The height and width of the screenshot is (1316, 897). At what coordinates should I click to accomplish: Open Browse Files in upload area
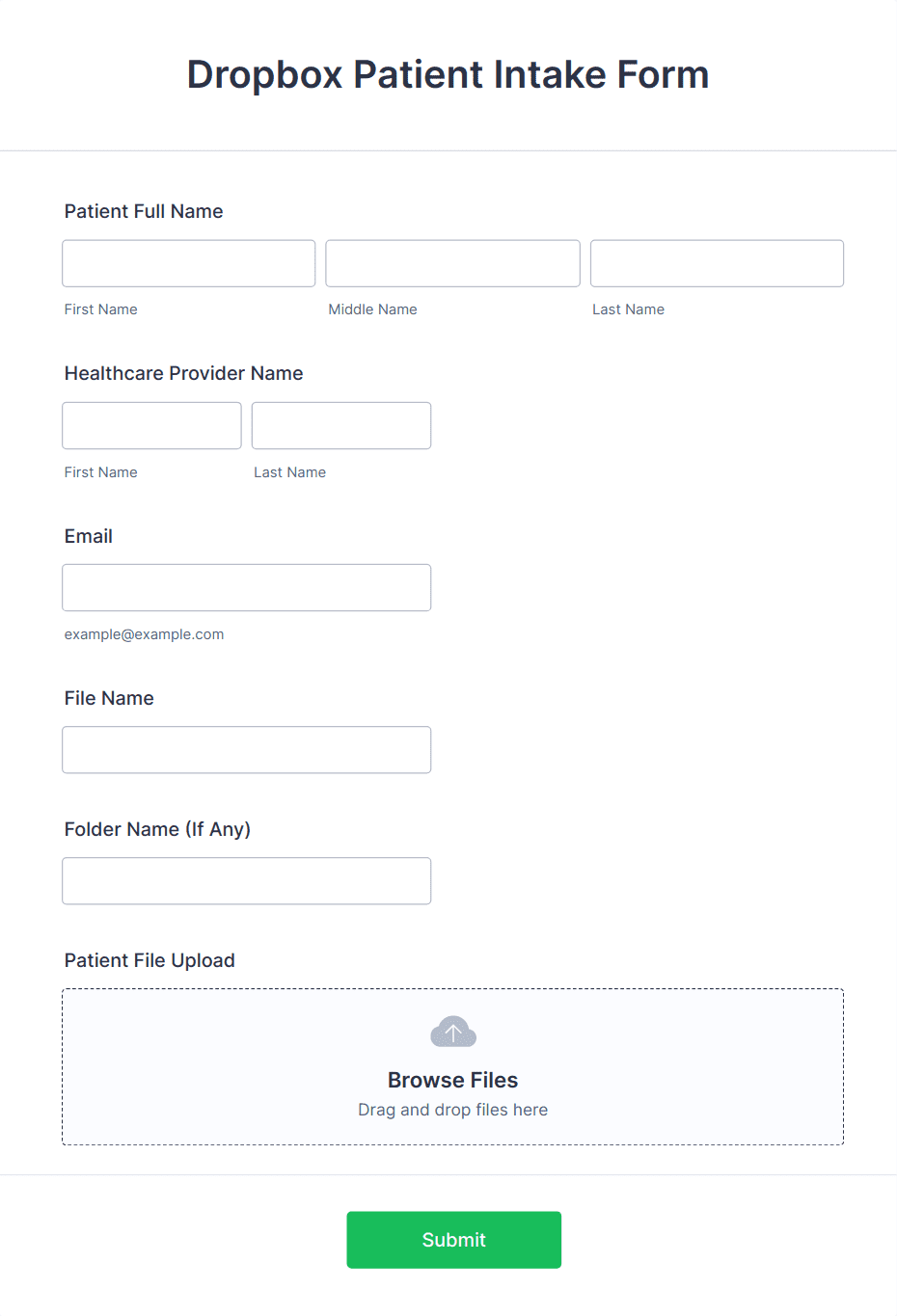453,1080
